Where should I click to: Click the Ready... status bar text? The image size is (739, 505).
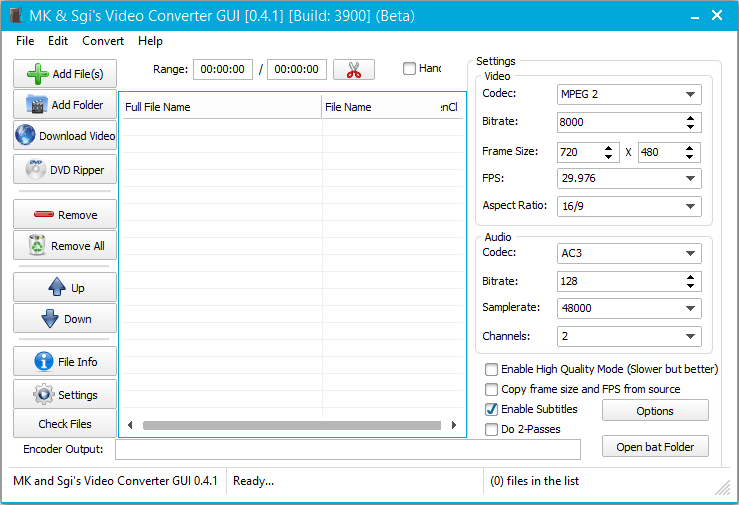coord(254,481)
